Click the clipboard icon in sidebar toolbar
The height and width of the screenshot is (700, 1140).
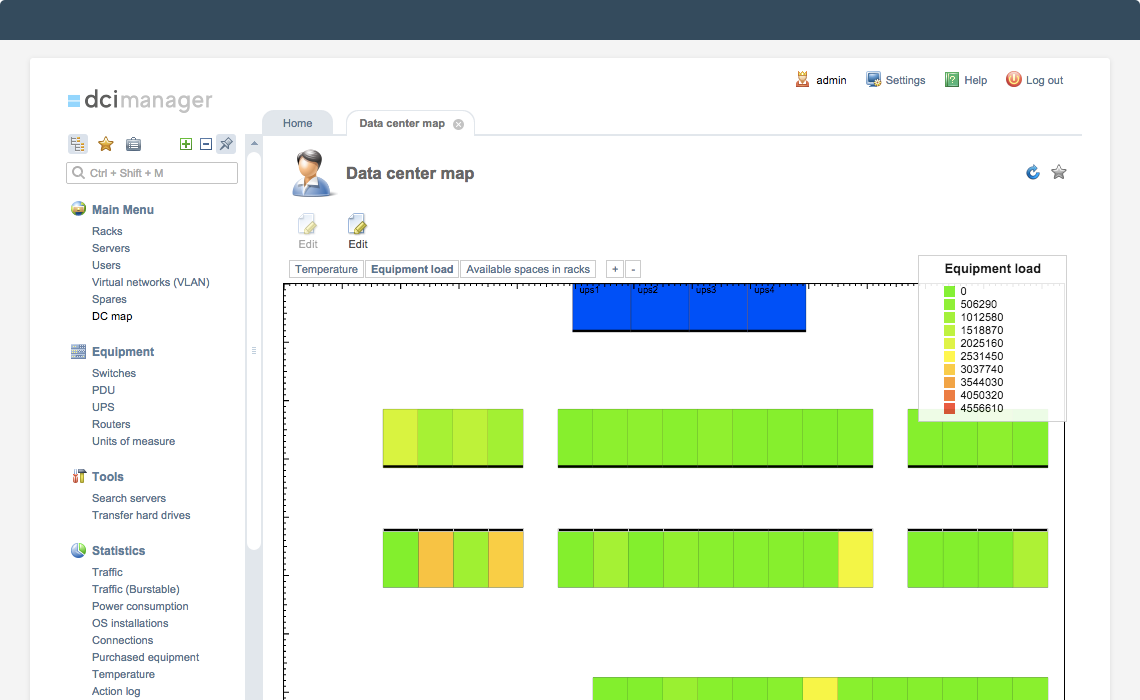133,144
